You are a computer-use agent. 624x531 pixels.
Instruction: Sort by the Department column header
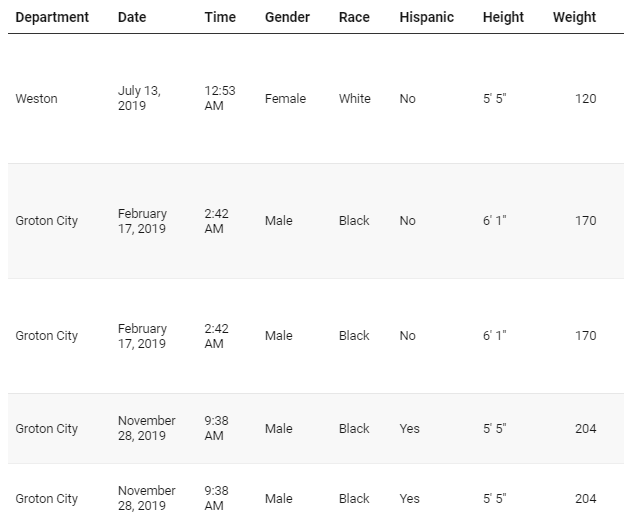[x=52, y=17]
